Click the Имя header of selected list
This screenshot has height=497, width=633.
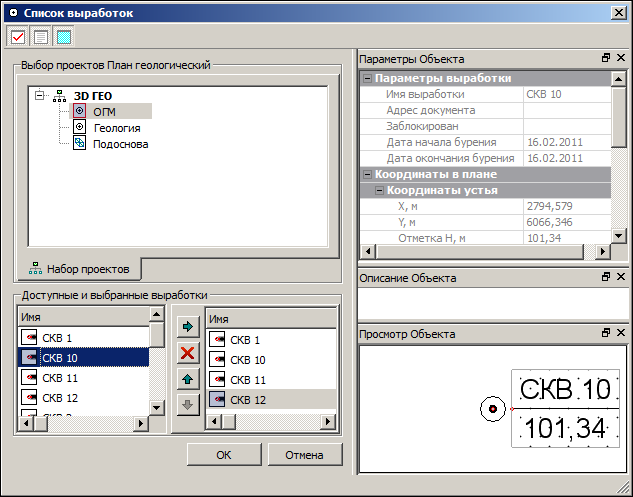pyautogui.click(x=271, y=319)
